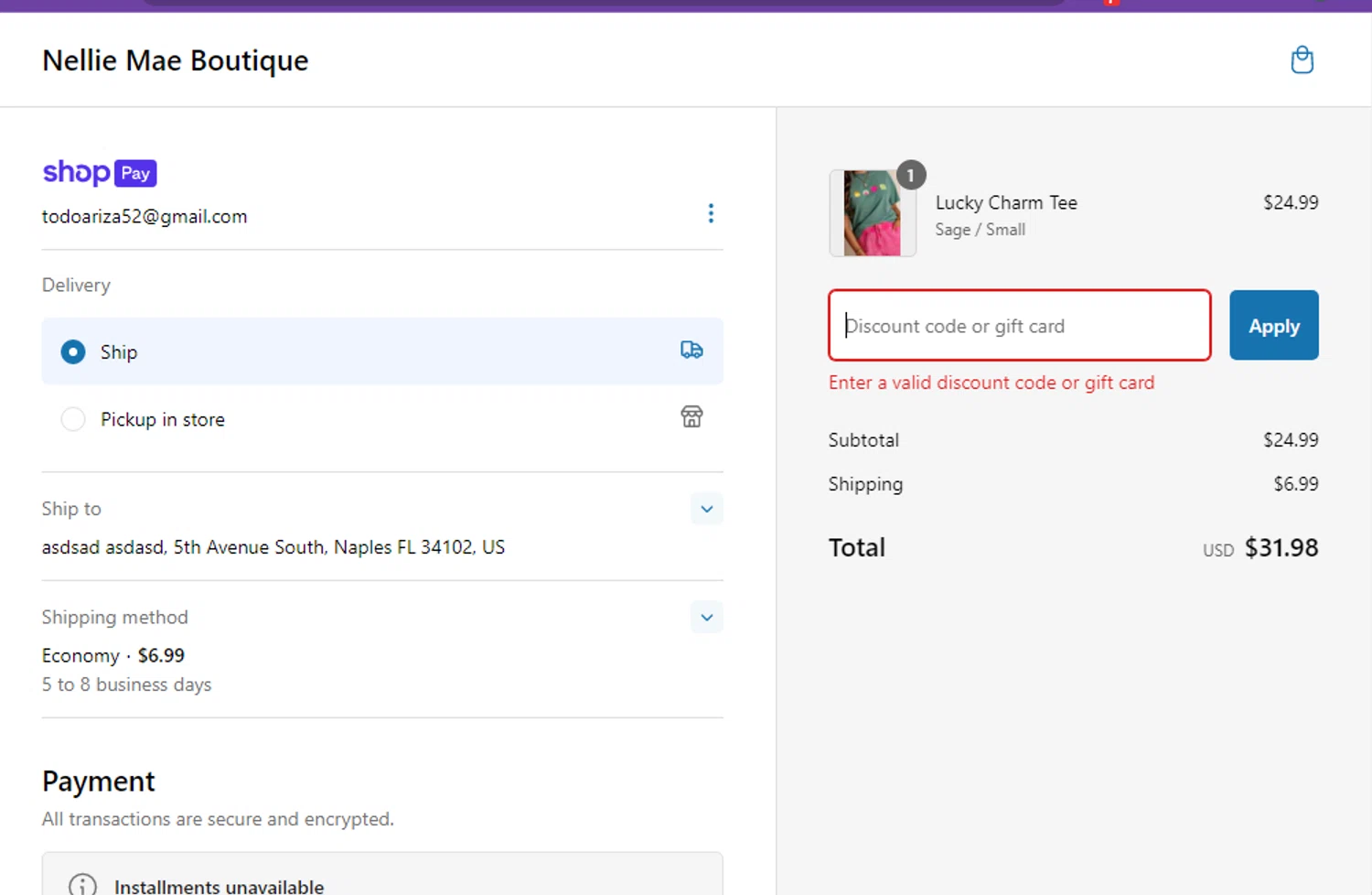Select the Pickup in store radio button
1372x895 pixels.
(x=73, y=419)
